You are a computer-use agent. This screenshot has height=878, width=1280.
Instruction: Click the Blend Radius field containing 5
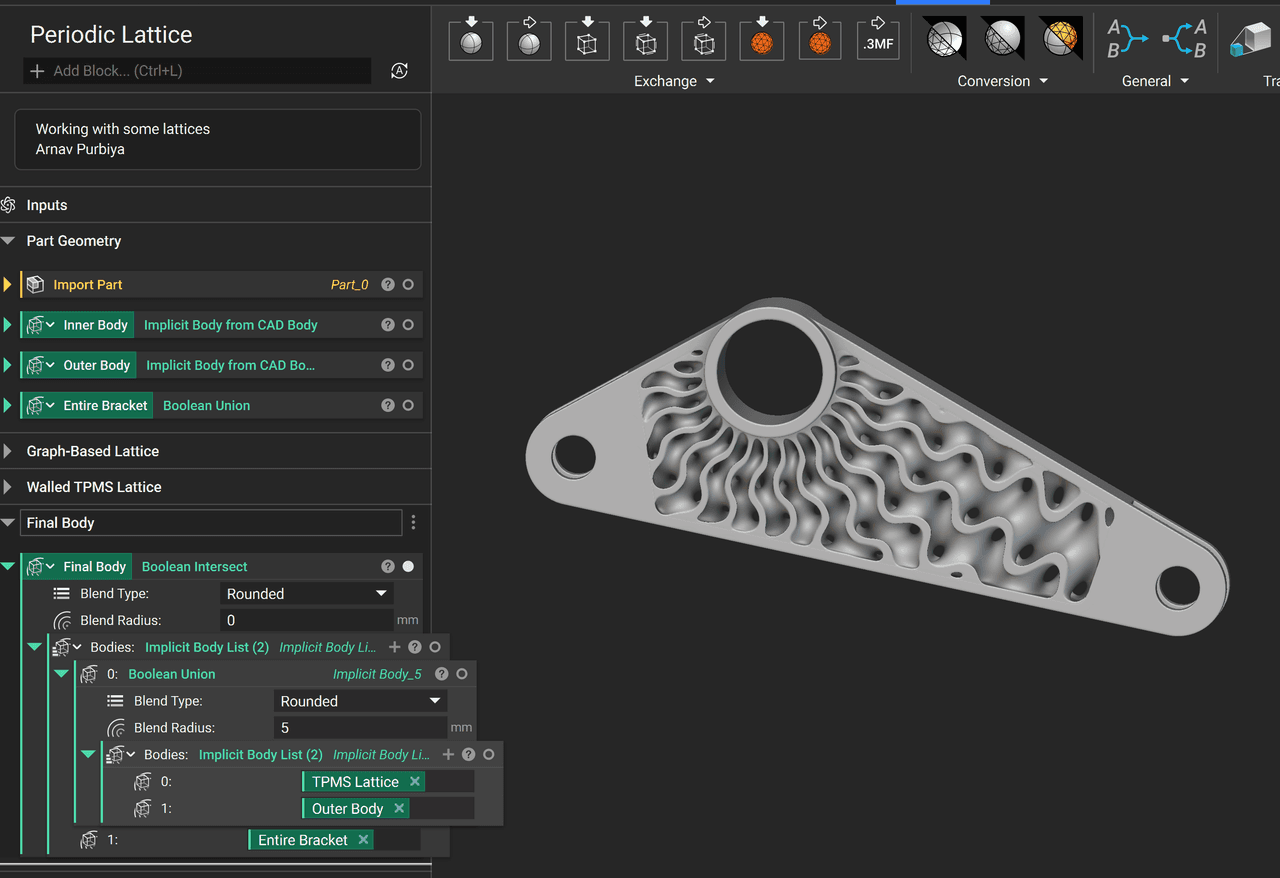point(360,728)
